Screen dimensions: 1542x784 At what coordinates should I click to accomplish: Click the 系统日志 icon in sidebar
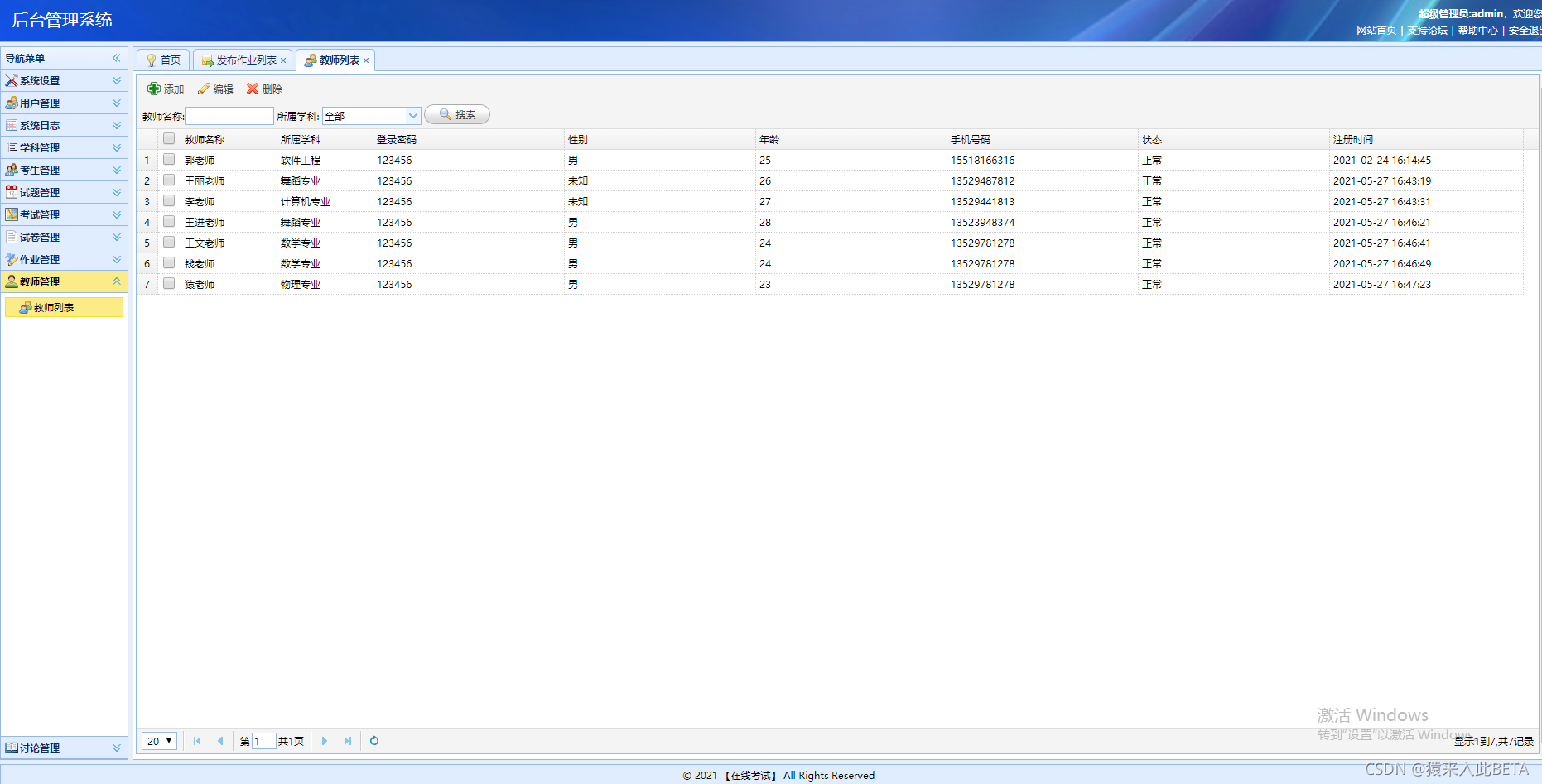[12, 125]
